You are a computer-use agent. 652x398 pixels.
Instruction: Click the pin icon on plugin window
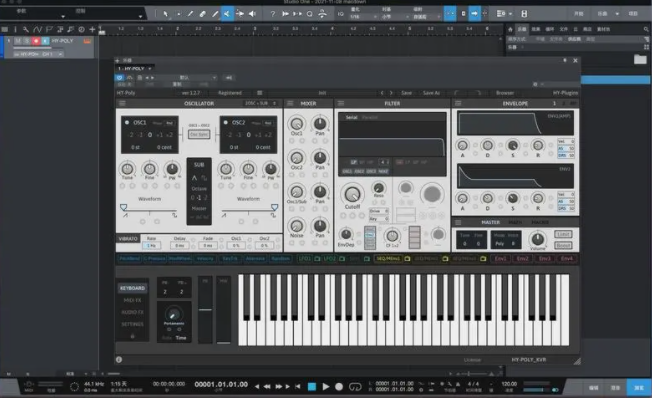(565, 60)
